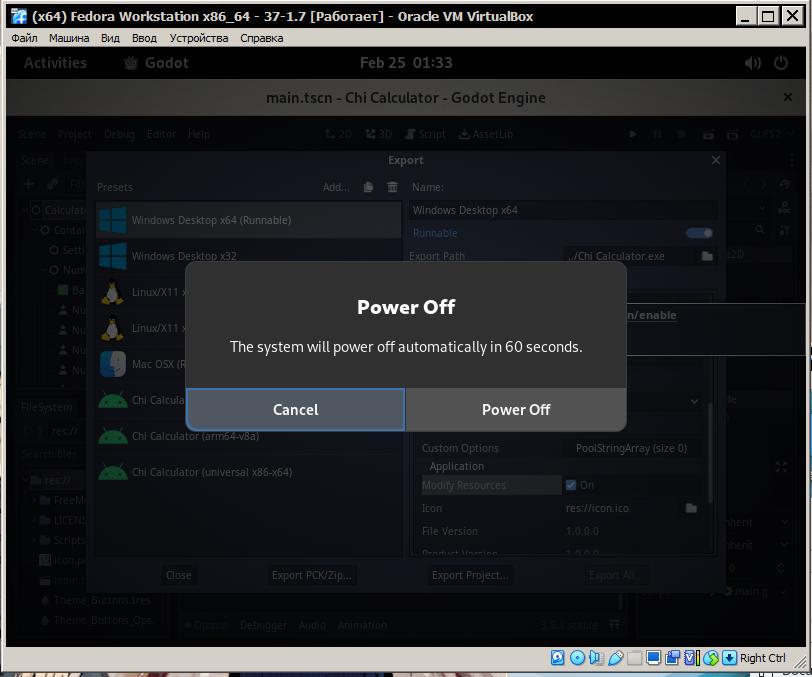Click the audio speaker icon in VirtualBox status bar

[x=596, y=657]
